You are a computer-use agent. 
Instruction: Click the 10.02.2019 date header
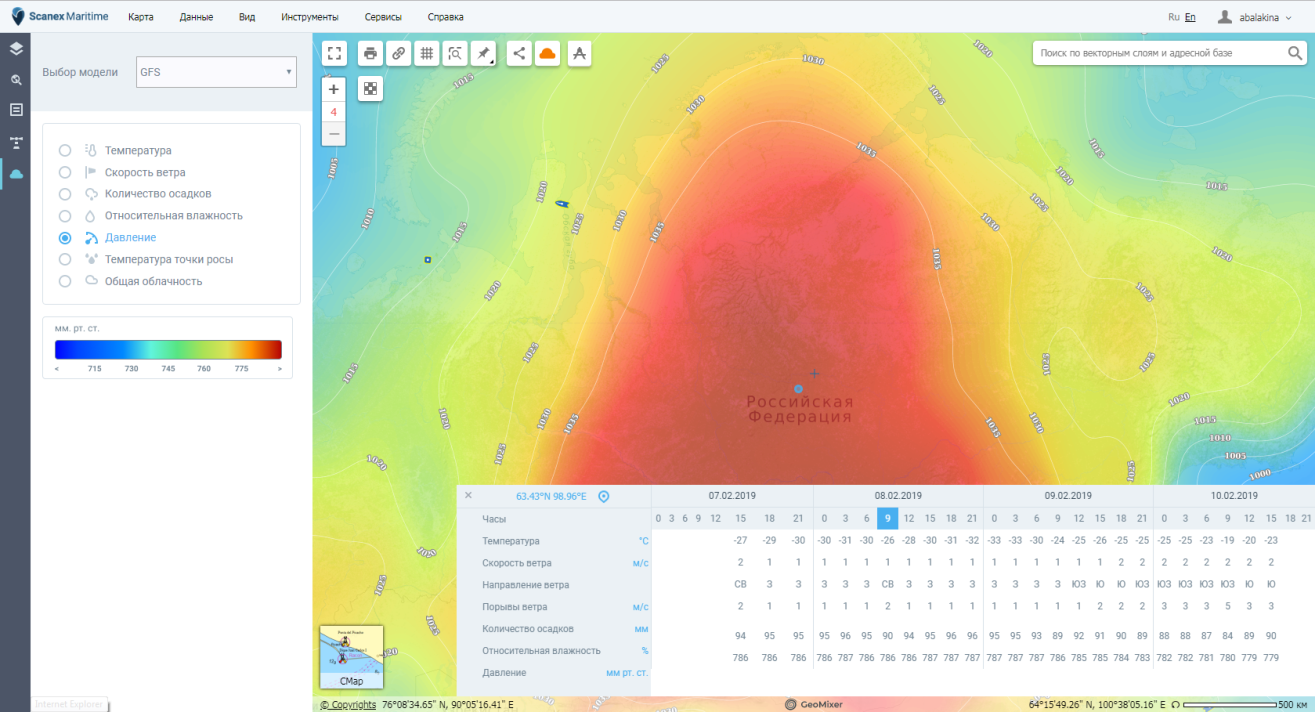(x=1234, y=495)
